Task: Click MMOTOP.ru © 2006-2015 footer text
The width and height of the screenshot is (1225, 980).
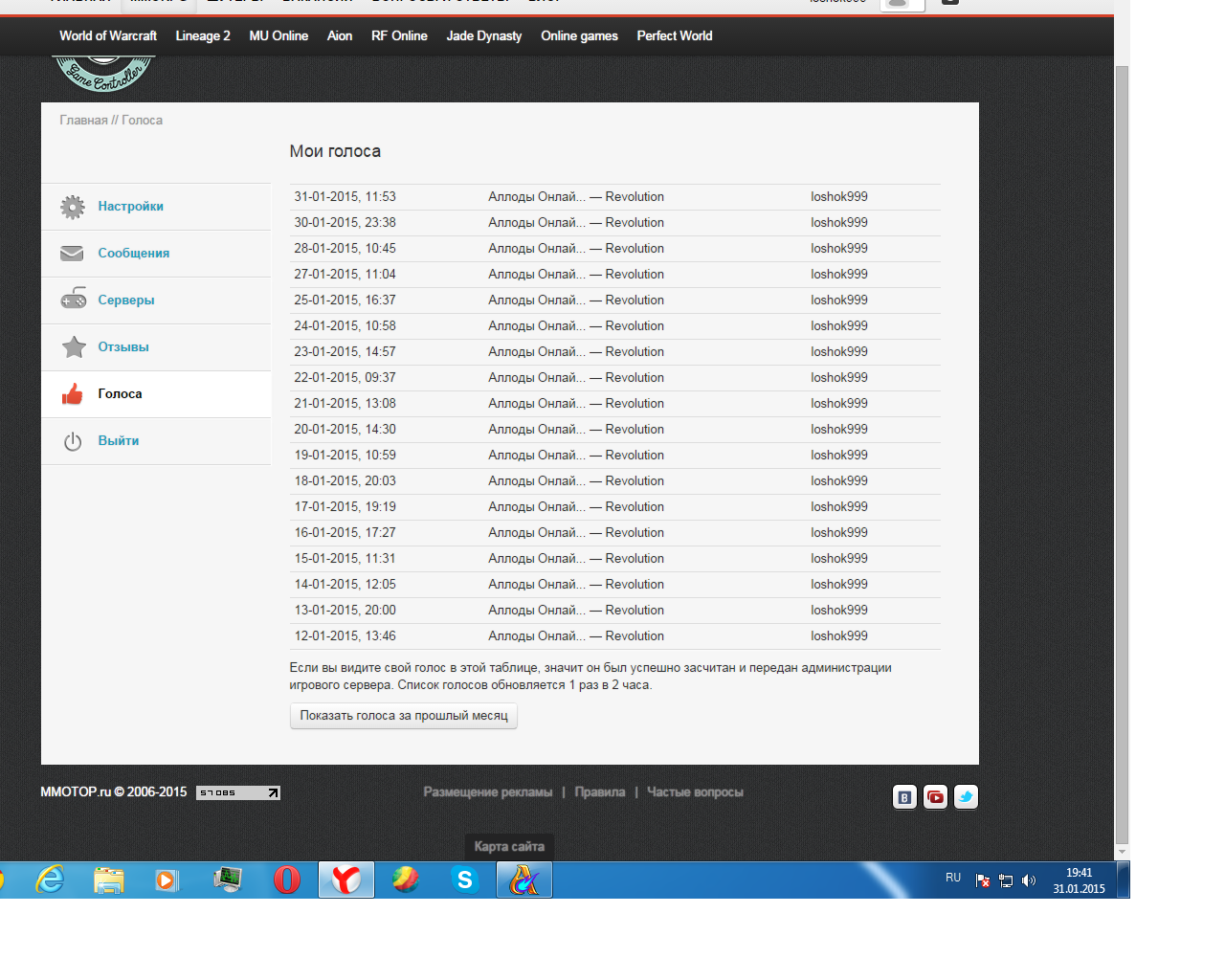Action: pyautogui.click(x=113, y=792)
